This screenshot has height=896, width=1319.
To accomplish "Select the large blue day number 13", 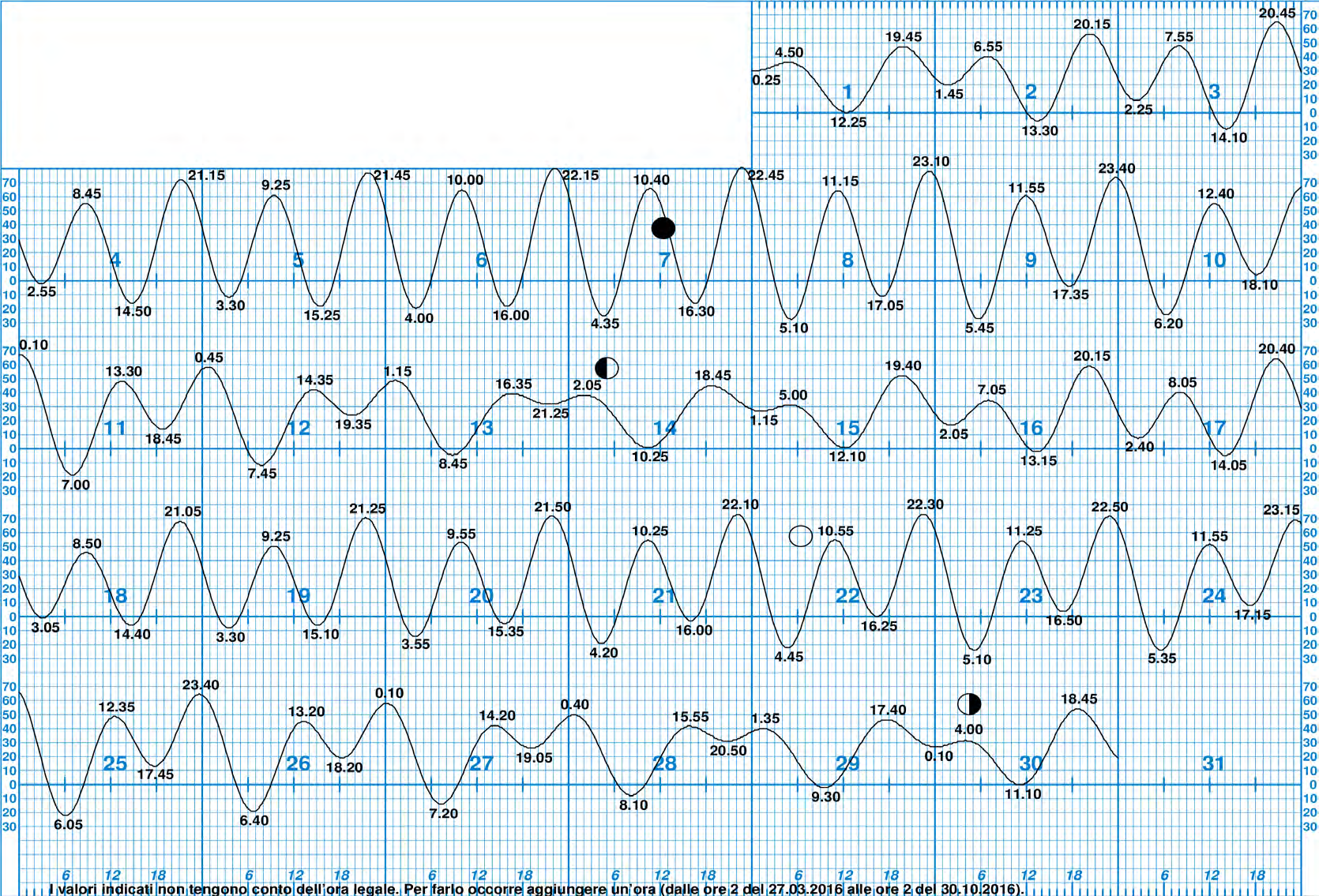I will point(482,428).
